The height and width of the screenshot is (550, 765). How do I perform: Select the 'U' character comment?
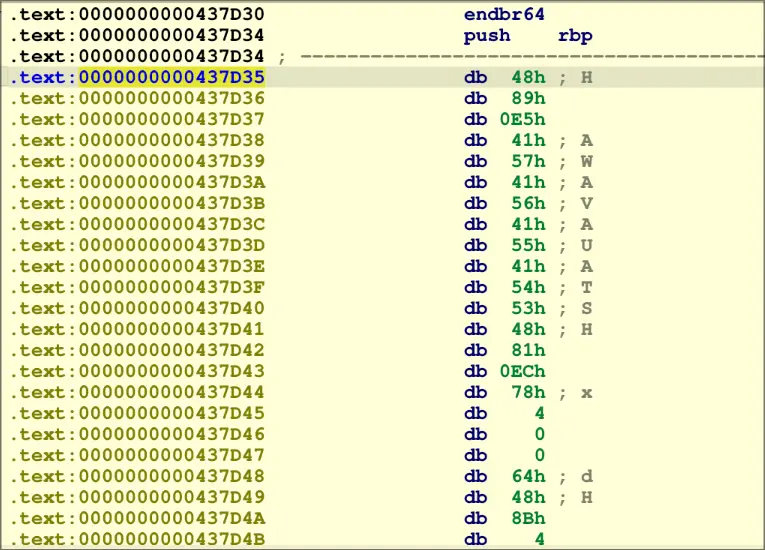pyautogui.click(x=587, y=245)
